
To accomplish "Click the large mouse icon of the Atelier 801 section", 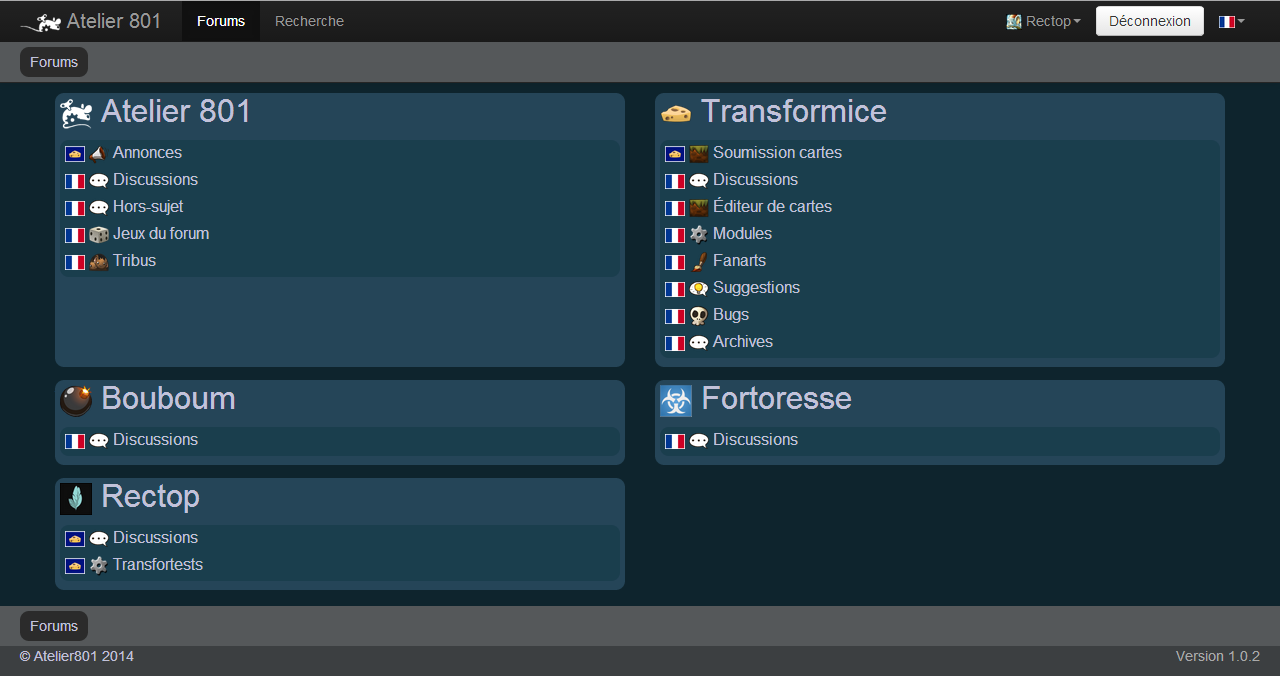I will pyautogui.click(x=76, y=113).
